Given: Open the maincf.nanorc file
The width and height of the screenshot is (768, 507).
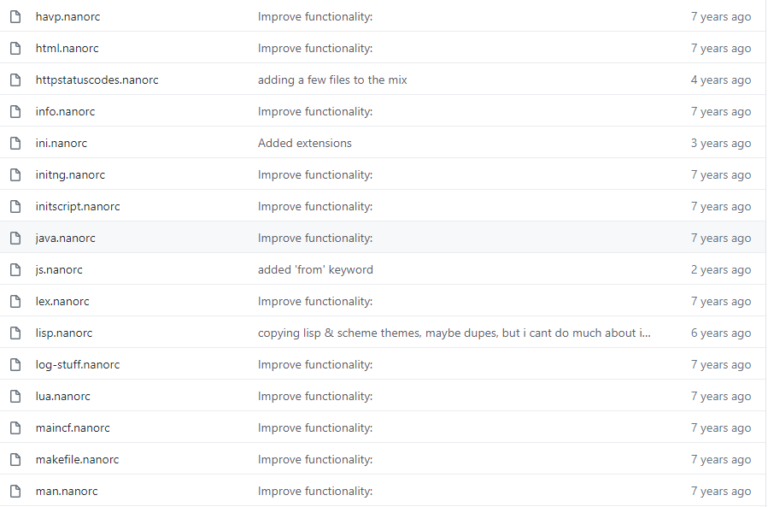Looking at the screenshot, I should tap(72, 428).
